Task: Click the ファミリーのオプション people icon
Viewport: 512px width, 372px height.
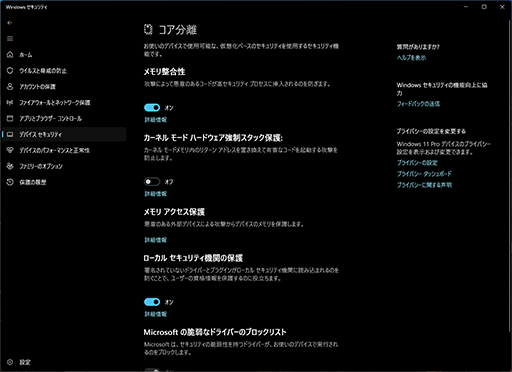Action: pyautogui.click(x=10, y=166)
